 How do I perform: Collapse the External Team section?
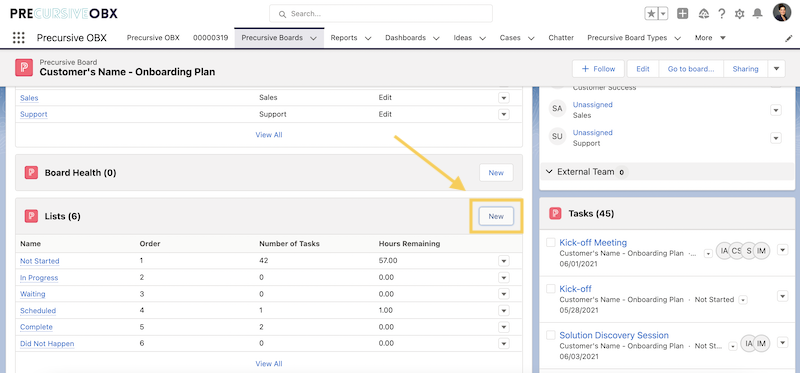(549, 172)
